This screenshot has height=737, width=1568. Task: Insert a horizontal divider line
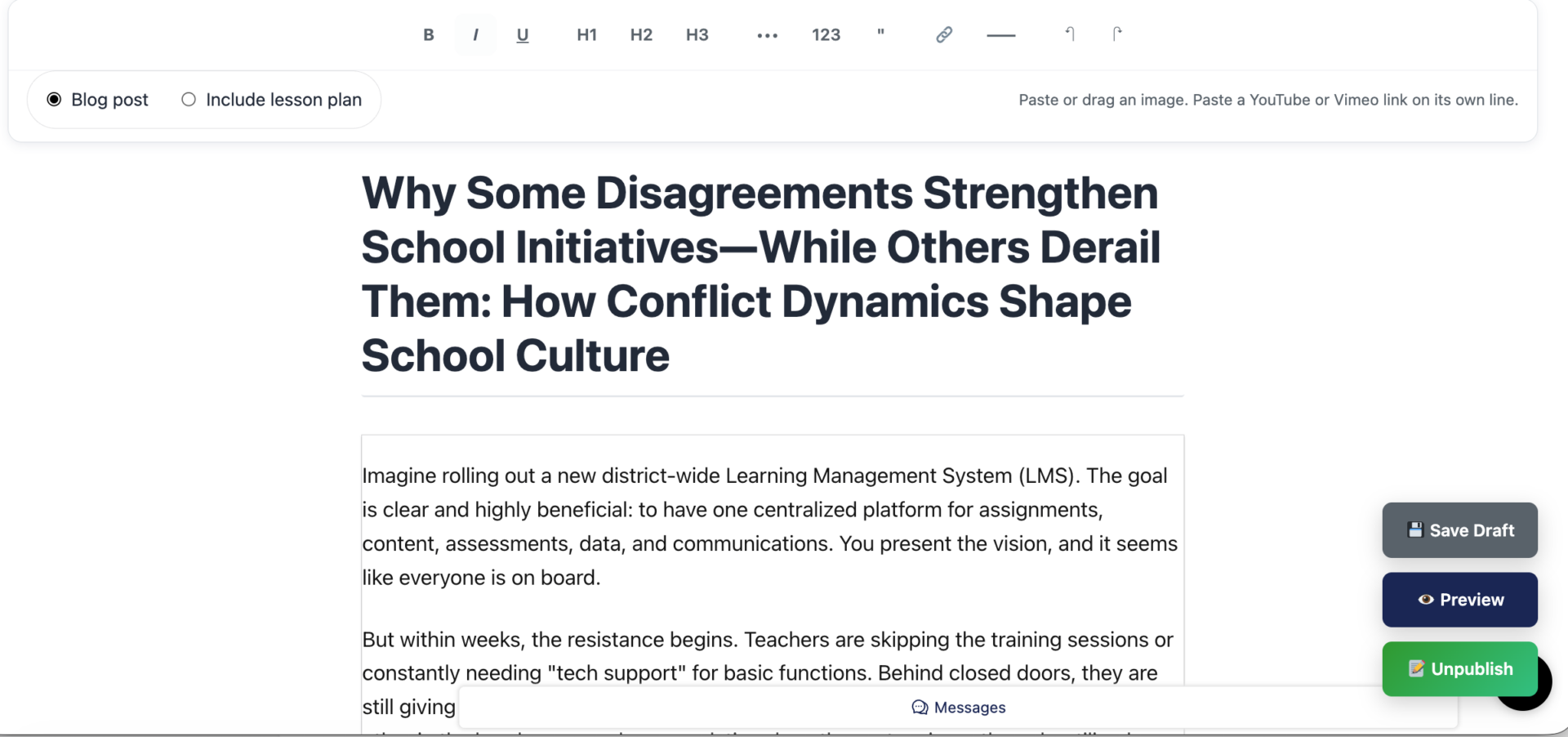(x=1000, y=35)
